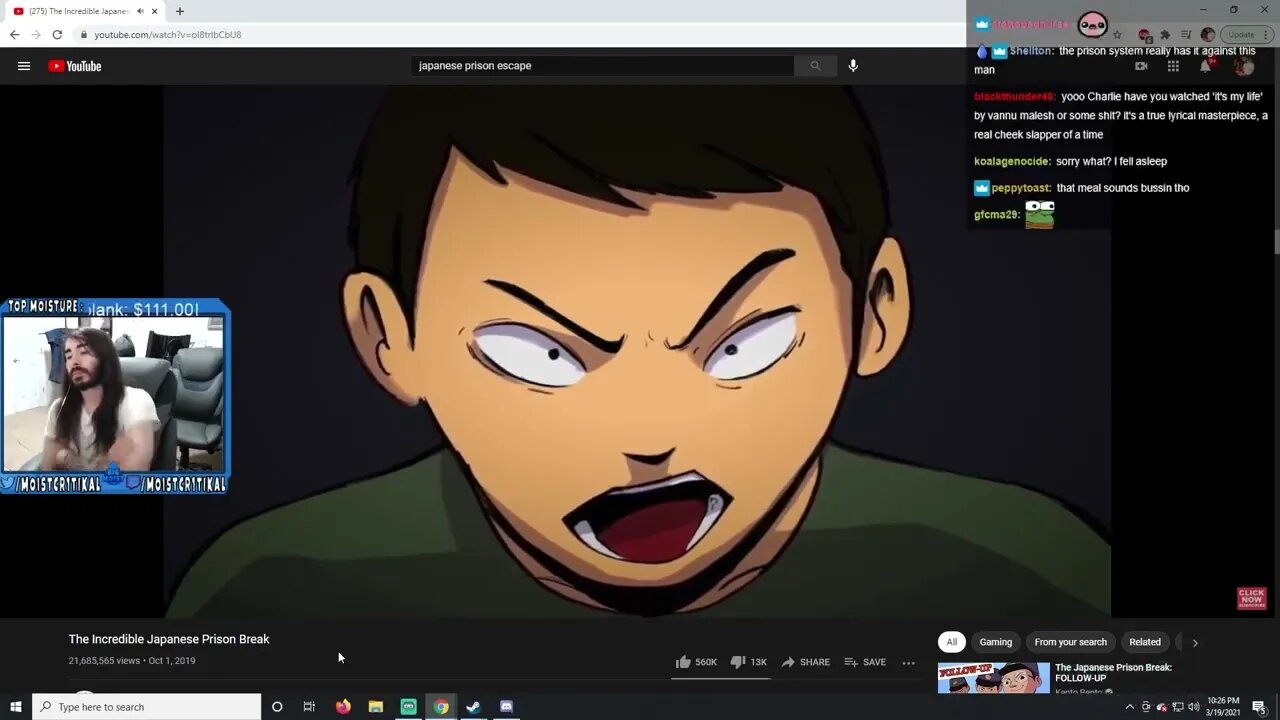Select the Gaming filter chip
Screen dimensions: 1280x720
(x=996, y=642)
